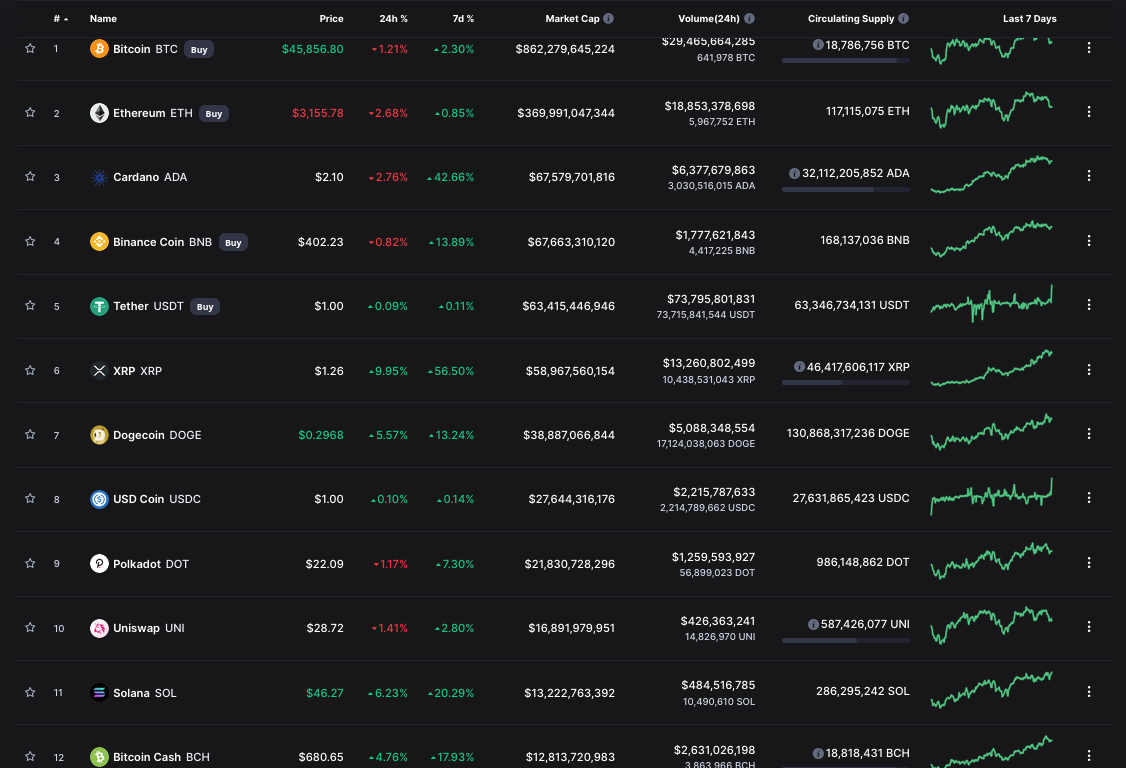Viewport: 1126px width, 768px height.
Task: Click the Bitcoin circulating supply progress bar
Action: pos(845,61)
